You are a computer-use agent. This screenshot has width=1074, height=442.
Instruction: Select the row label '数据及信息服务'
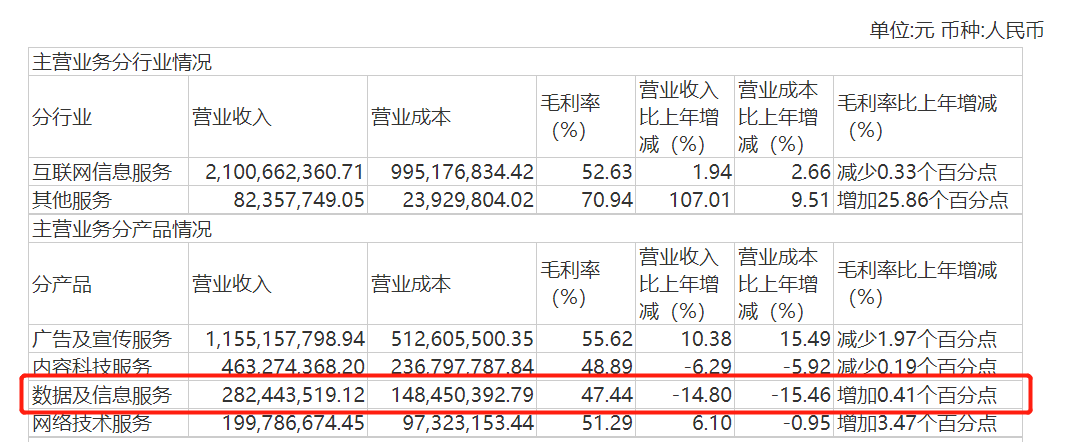click(101, 395)
